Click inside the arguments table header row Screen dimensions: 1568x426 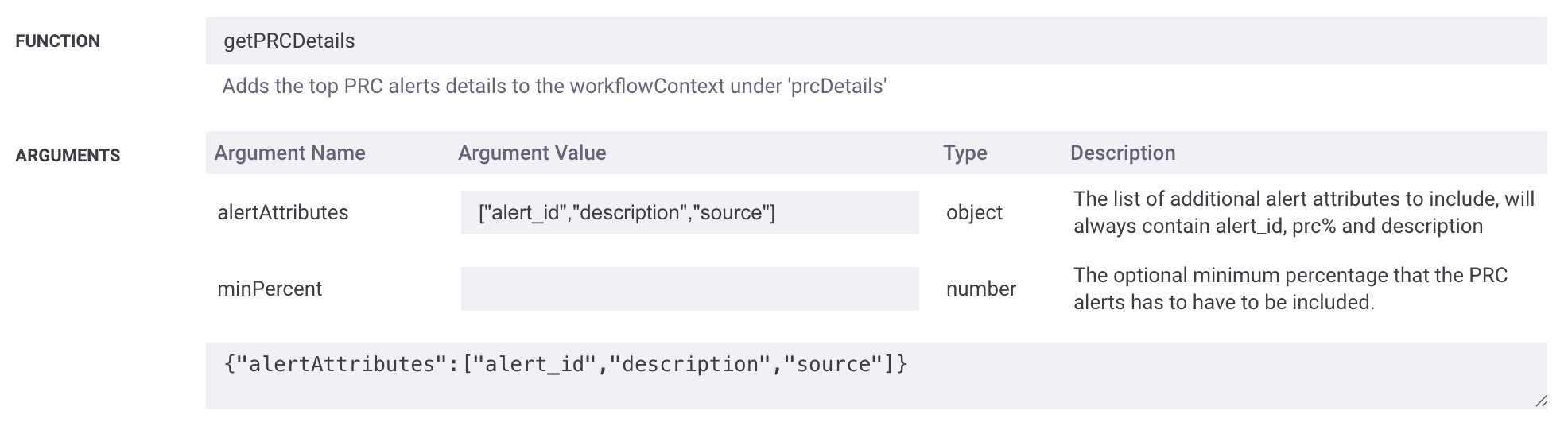[876, 153]
